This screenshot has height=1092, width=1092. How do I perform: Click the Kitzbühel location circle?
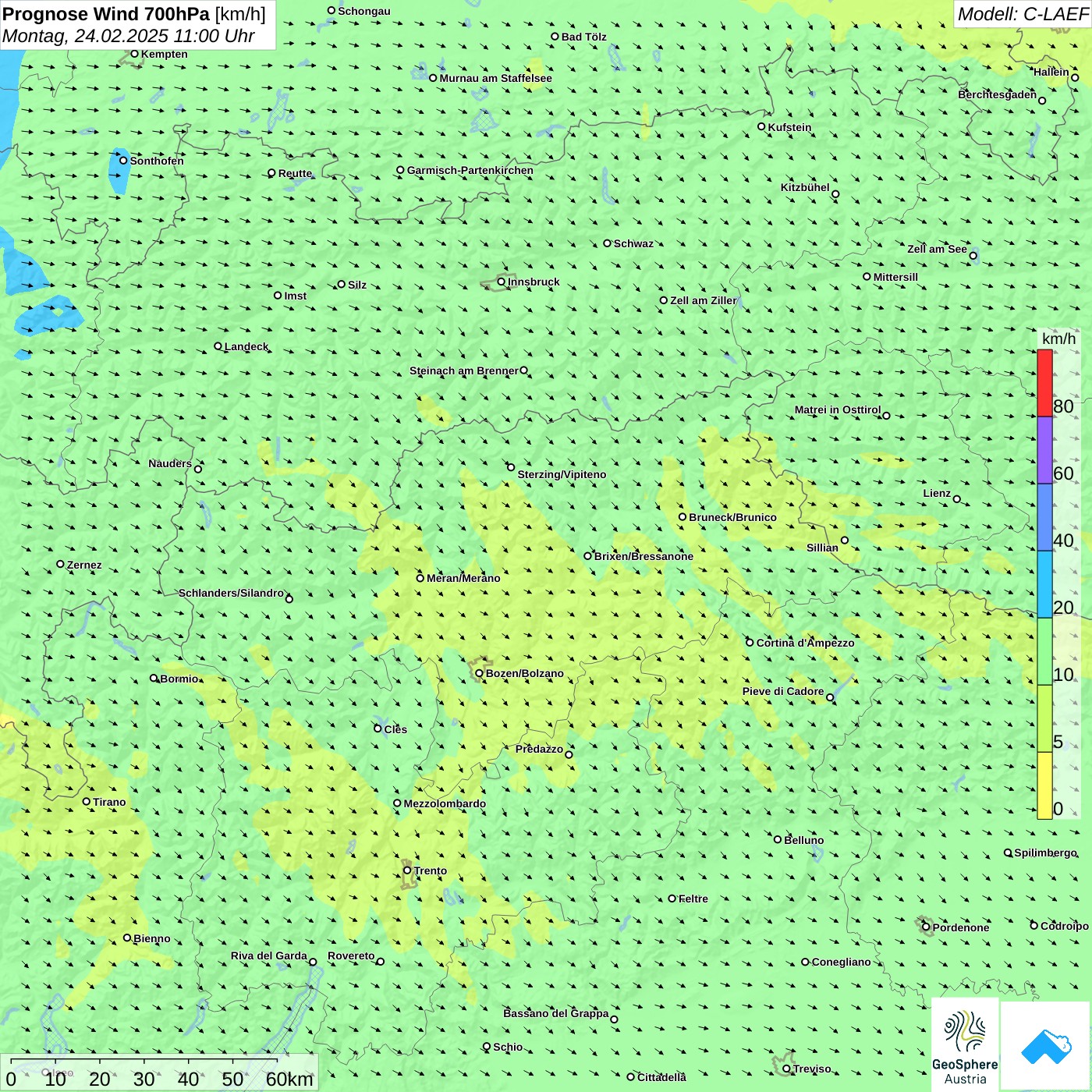point(835,194)
